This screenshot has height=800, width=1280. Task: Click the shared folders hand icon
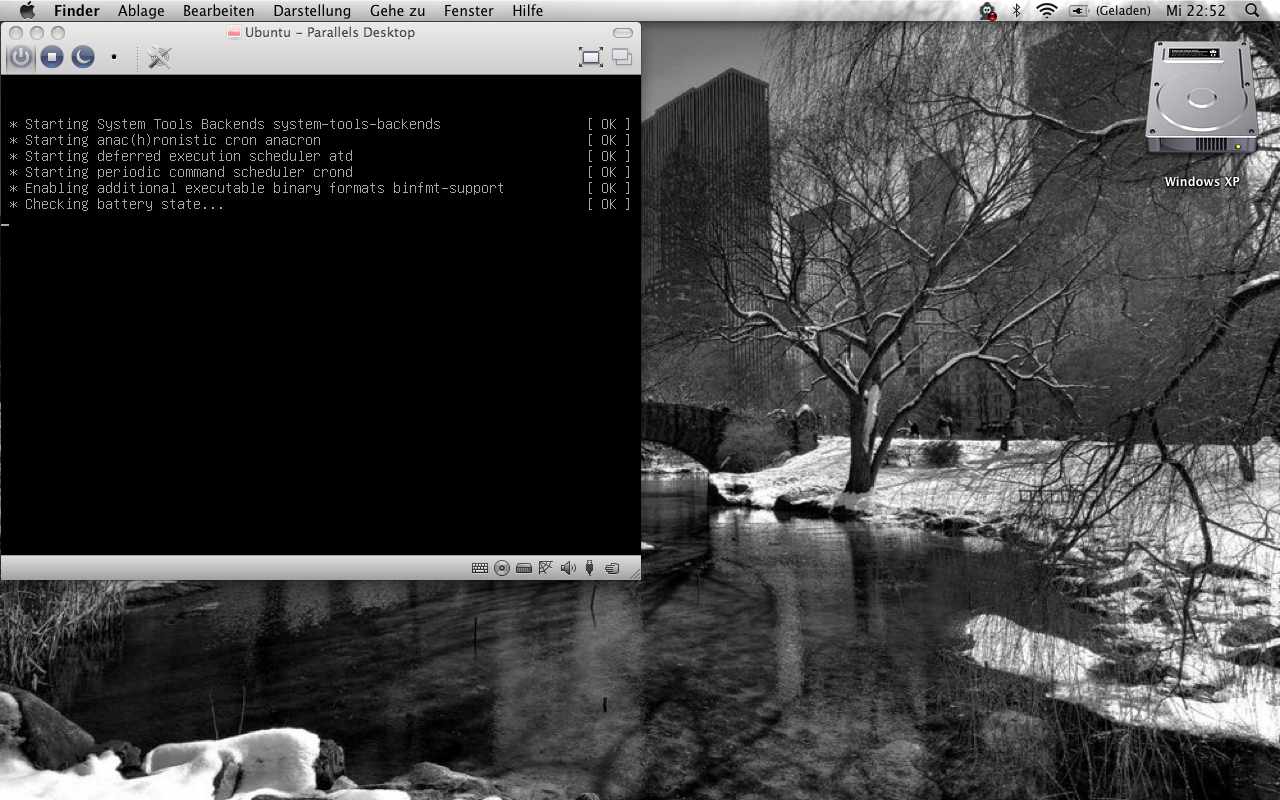[612, 568]
